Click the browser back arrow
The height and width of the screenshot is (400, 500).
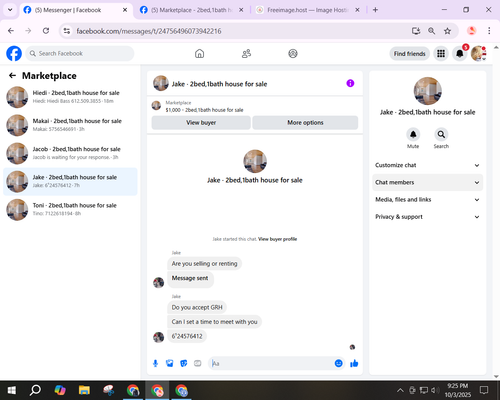pos(11,31)
